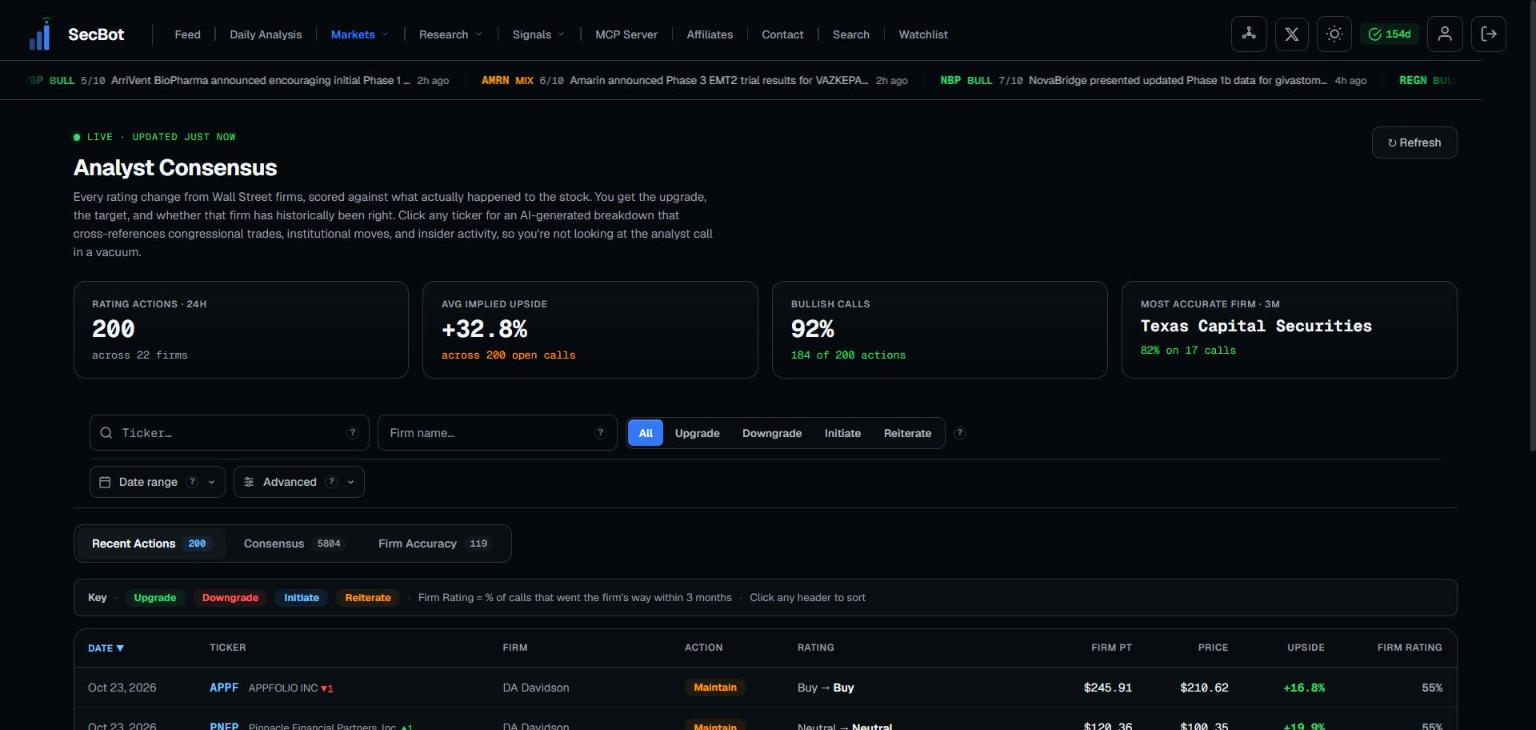Expand the Date range dropdown
This screenshot has height=730, width=1536.
(x=157, y=482)
